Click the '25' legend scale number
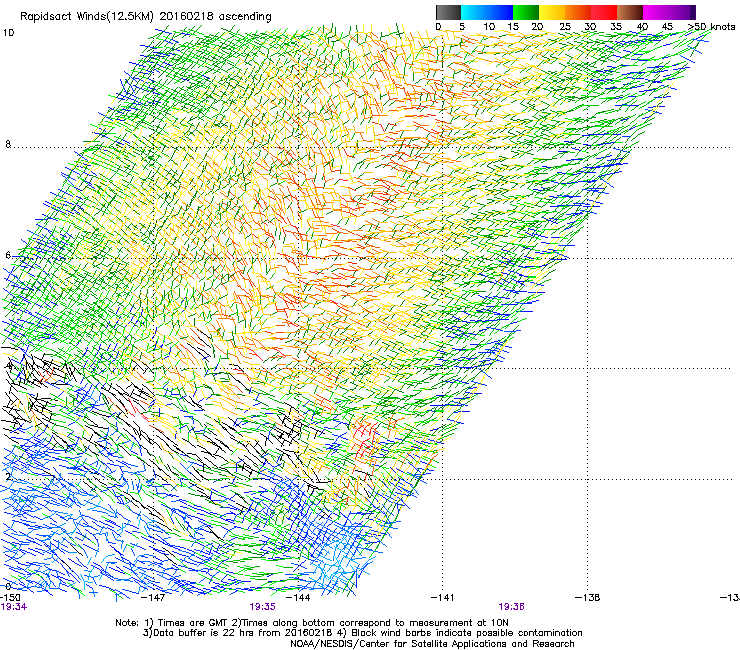The image size is (740, 650). 565,27
